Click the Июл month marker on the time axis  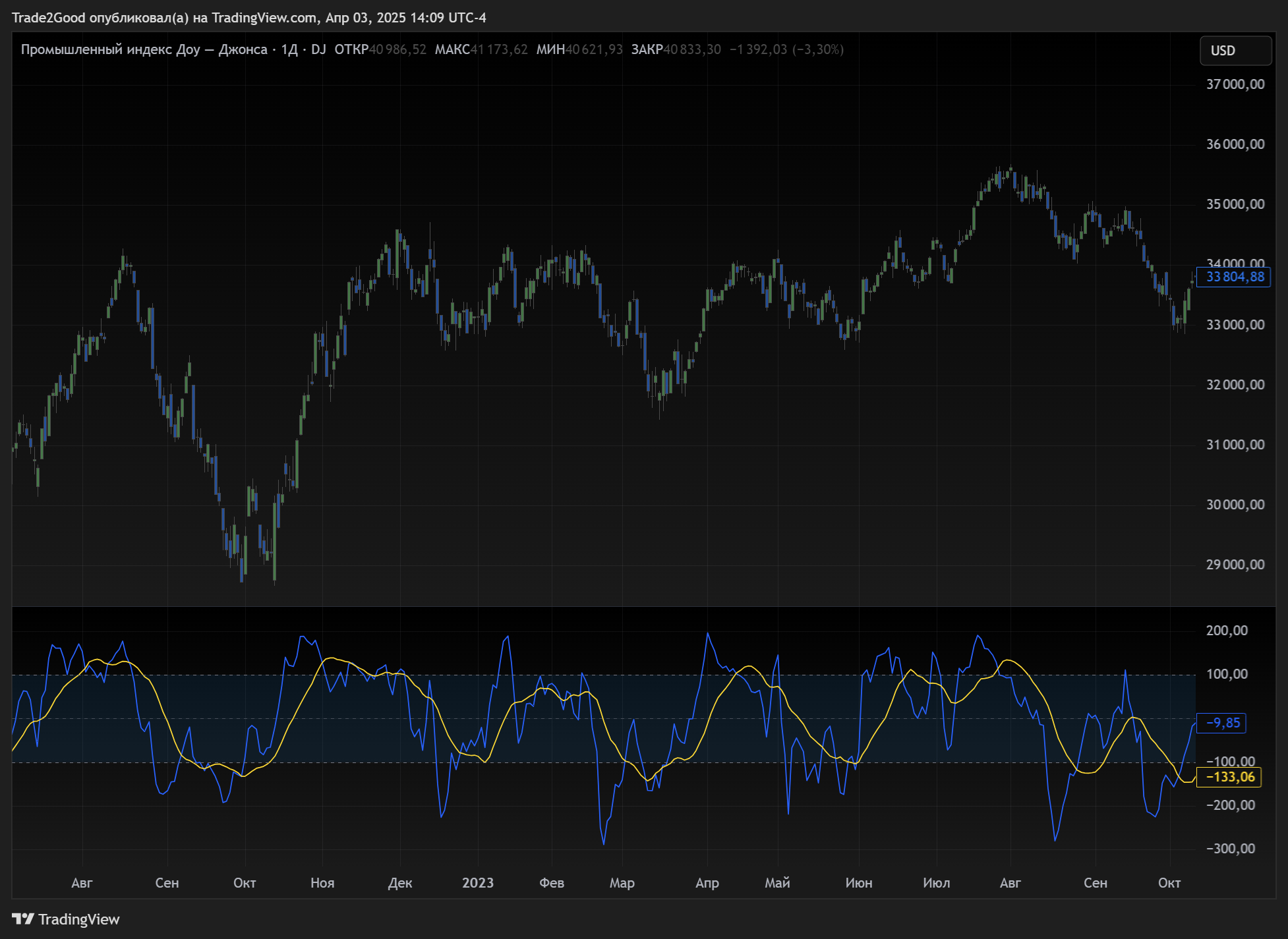coord(936,883)
